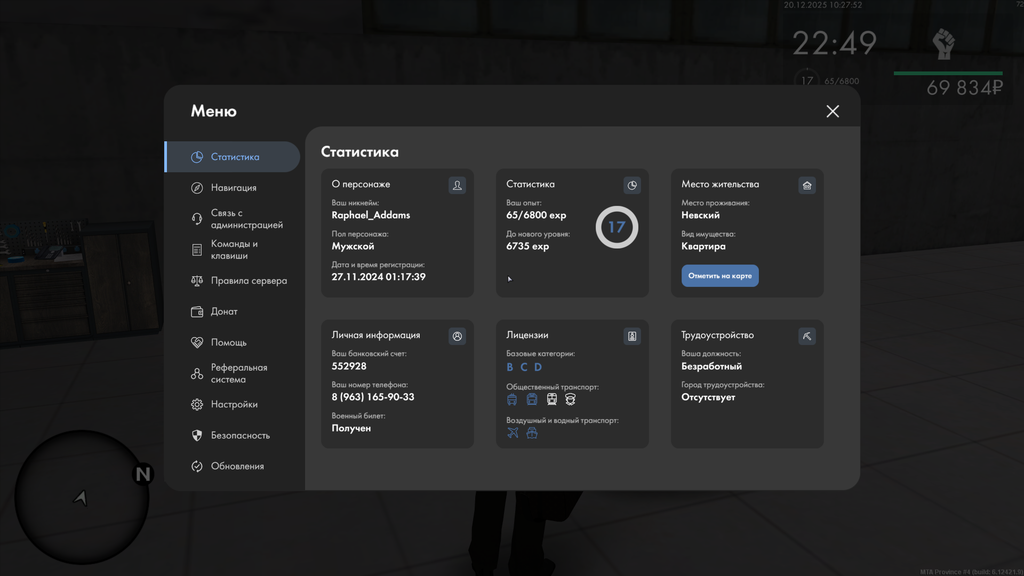Click the scales icon for Правила сервера
This screenshot has width=1024, height=576.
197,281
